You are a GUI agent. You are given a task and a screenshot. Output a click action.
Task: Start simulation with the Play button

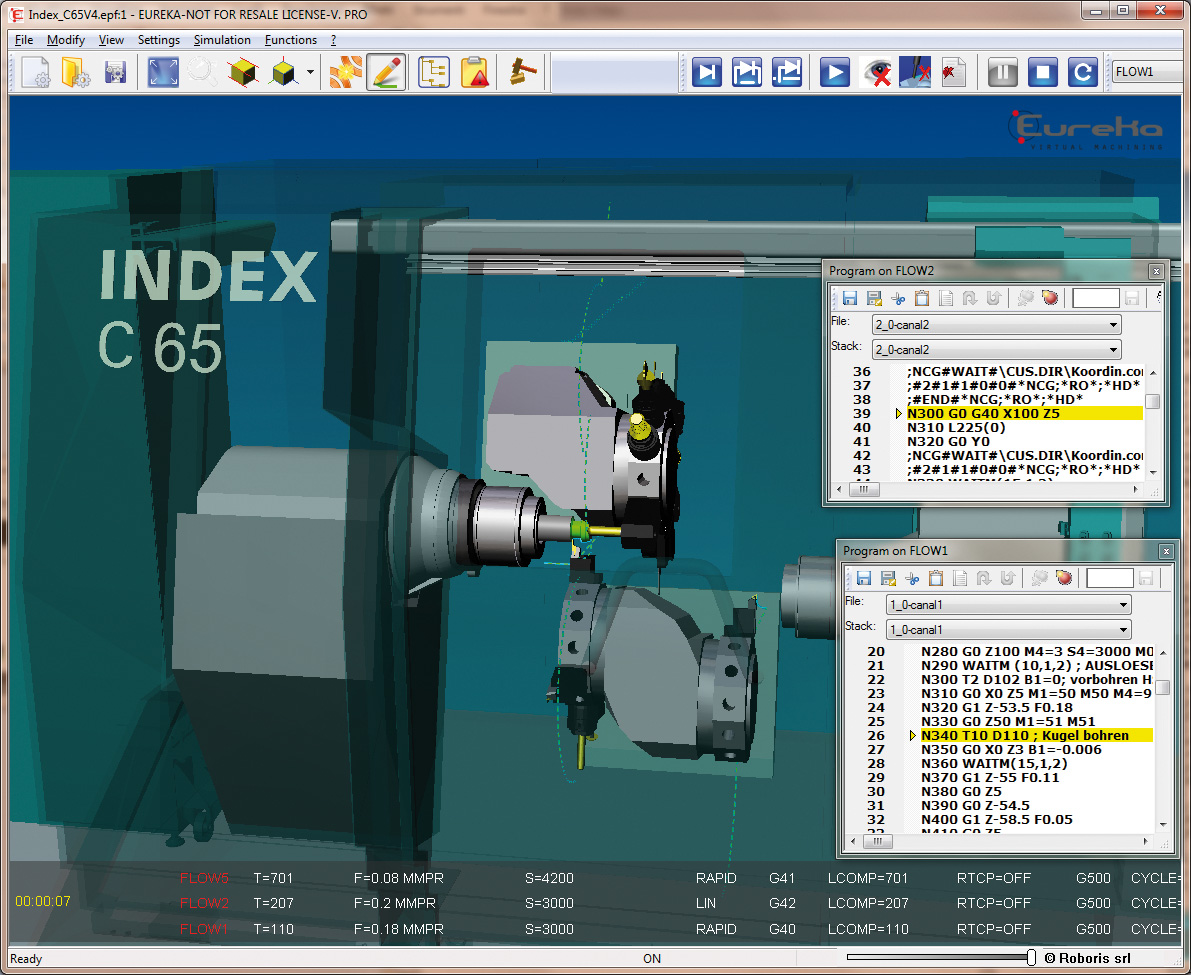coord(834,73)
